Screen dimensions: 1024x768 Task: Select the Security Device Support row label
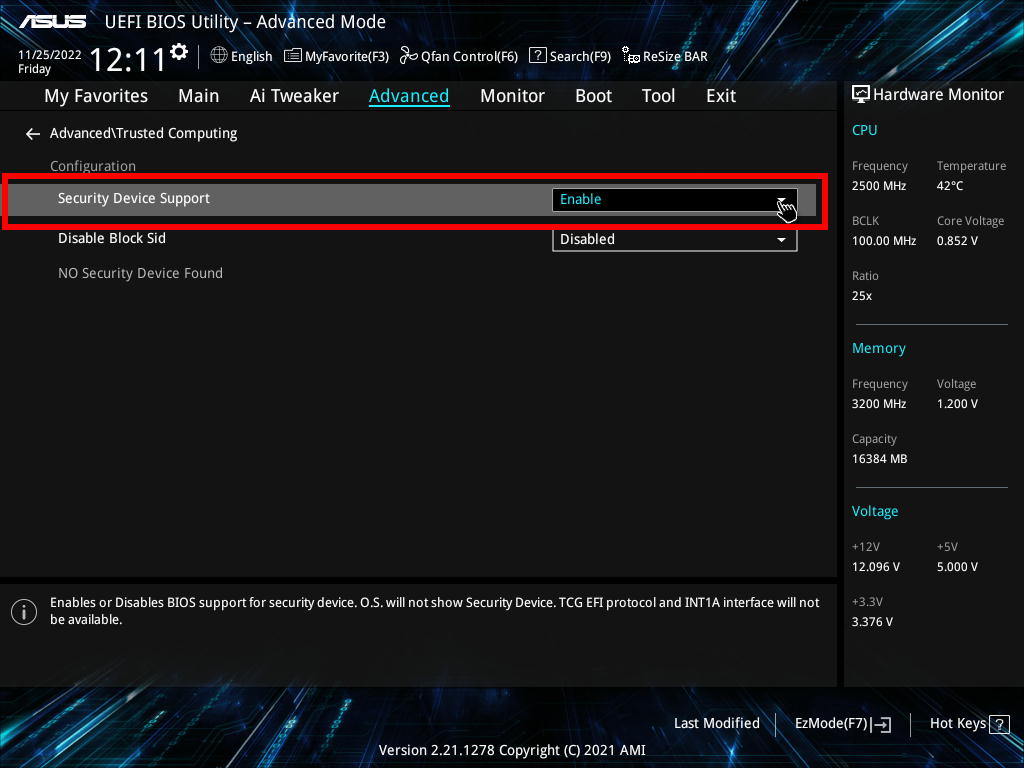click(134, 199)
